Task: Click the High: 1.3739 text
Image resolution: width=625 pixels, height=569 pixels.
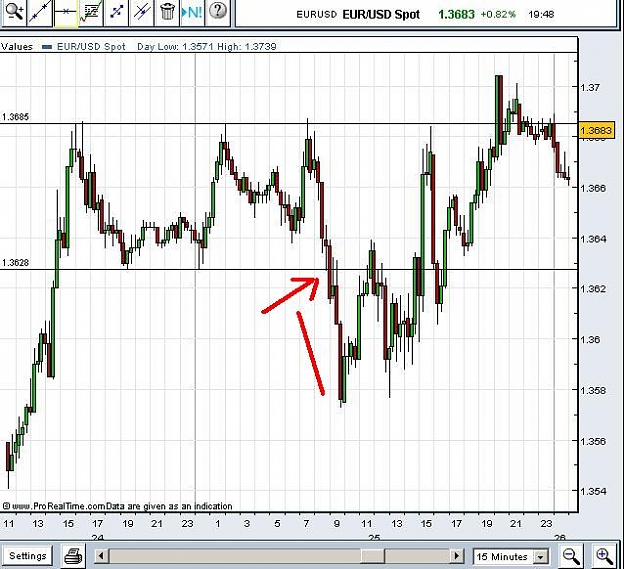Action: click(247, 47)
